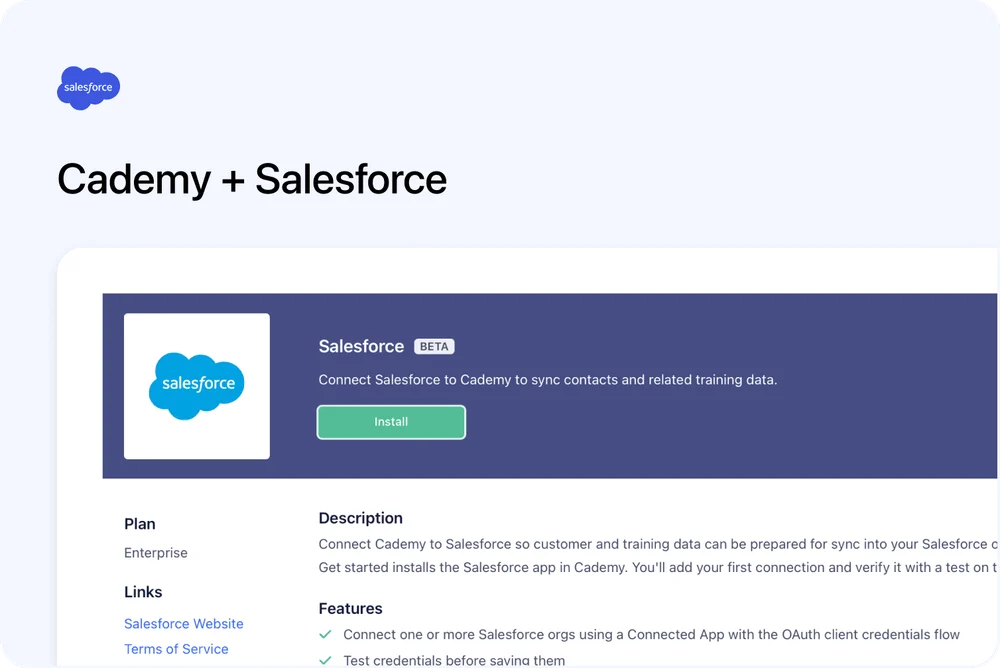Viewport: 1000px width, 668px height.
Task: Click the "Enterprise" plan value
Action: coord(156,553)
